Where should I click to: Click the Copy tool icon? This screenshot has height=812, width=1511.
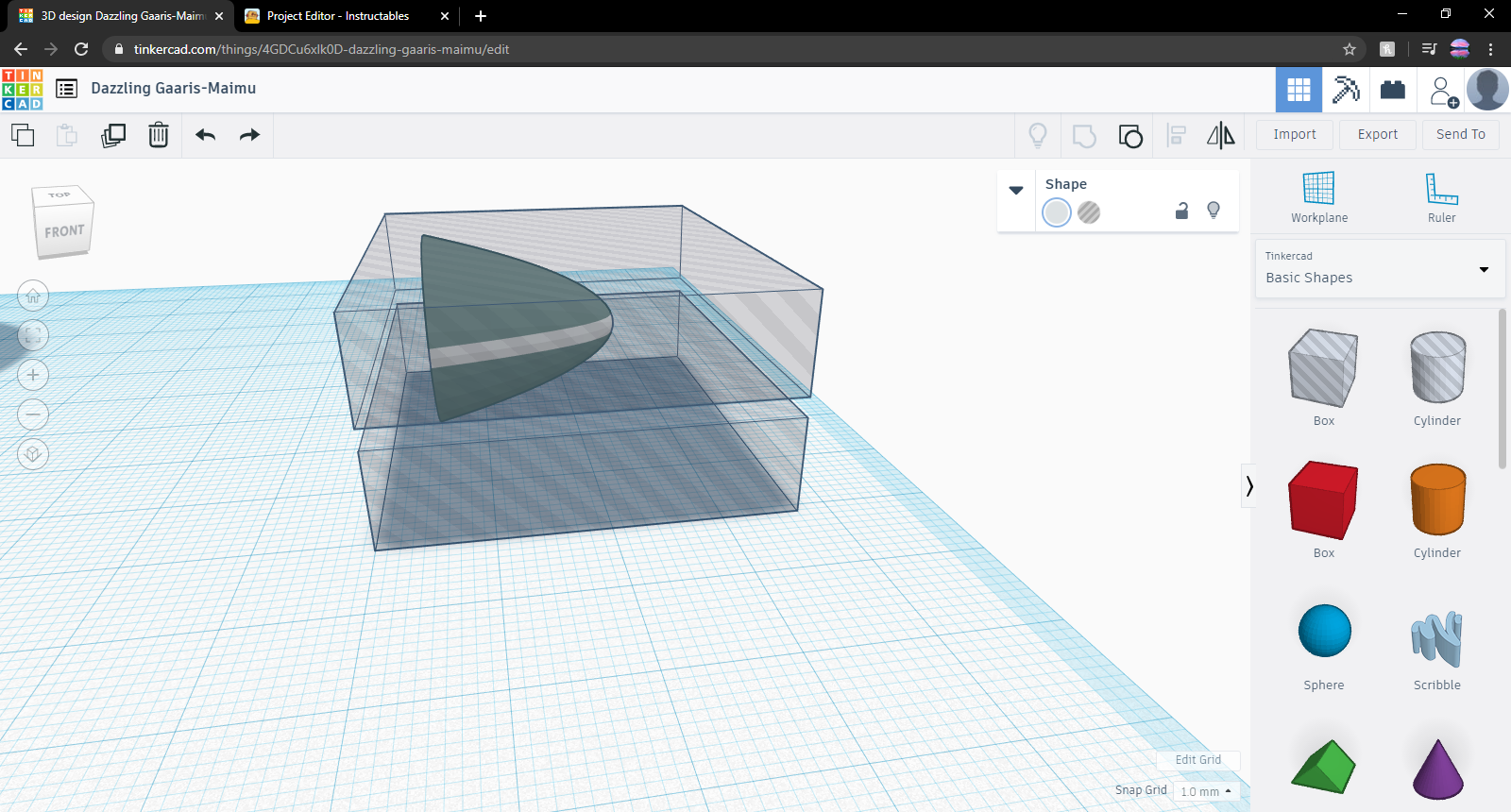point(23,135)
